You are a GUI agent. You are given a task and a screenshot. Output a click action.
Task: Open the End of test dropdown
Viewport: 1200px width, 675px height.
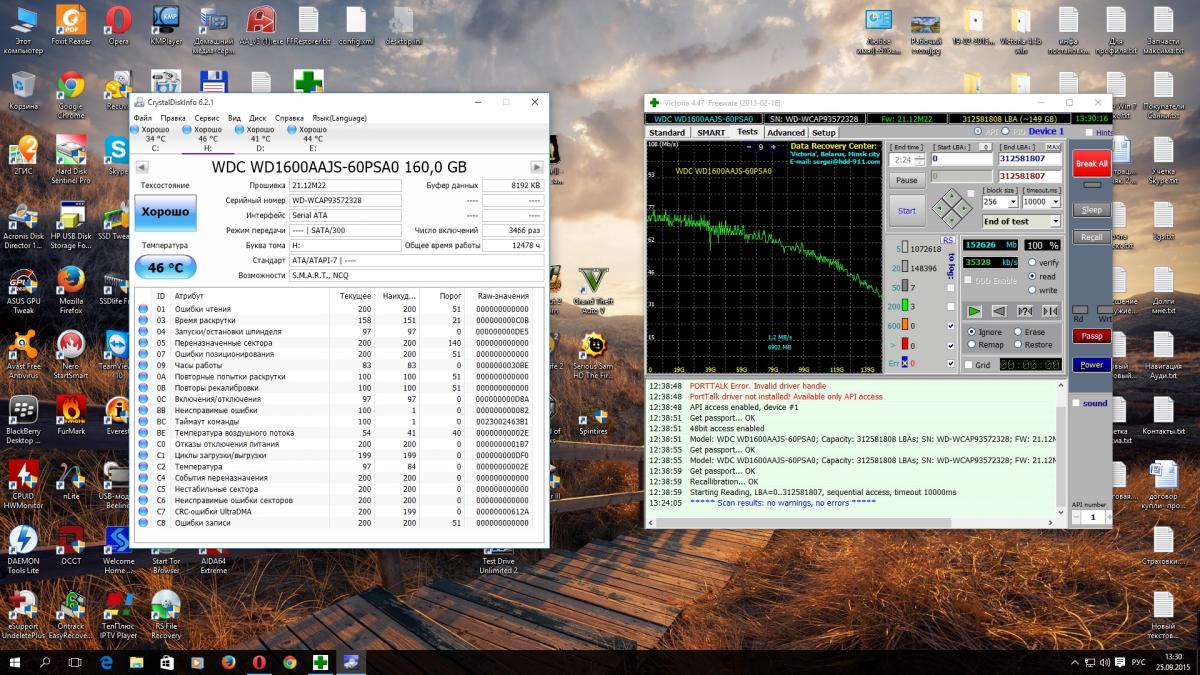point(1055,221)
